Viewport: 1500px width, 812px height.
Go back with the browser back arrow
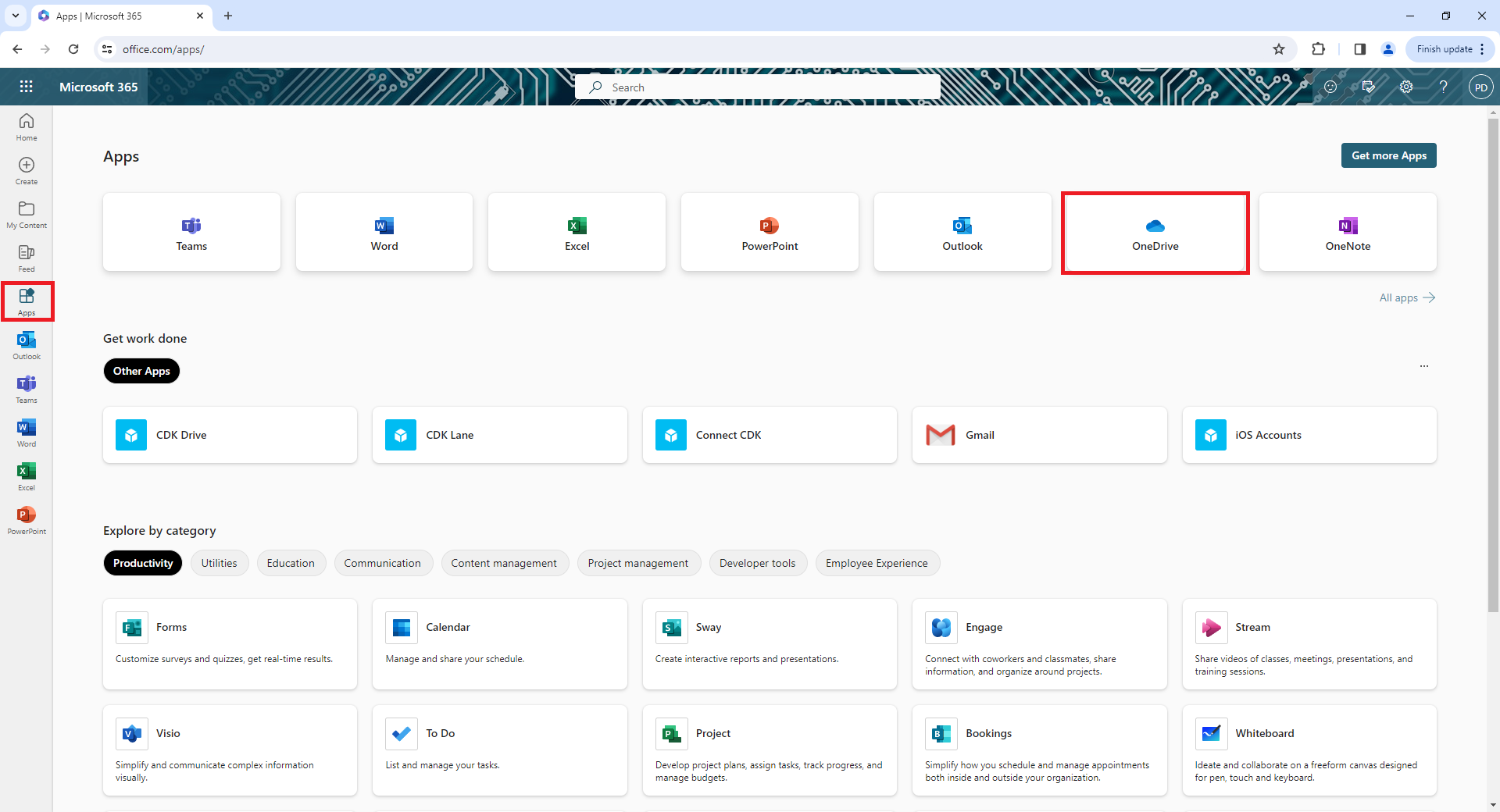[17, 49]
